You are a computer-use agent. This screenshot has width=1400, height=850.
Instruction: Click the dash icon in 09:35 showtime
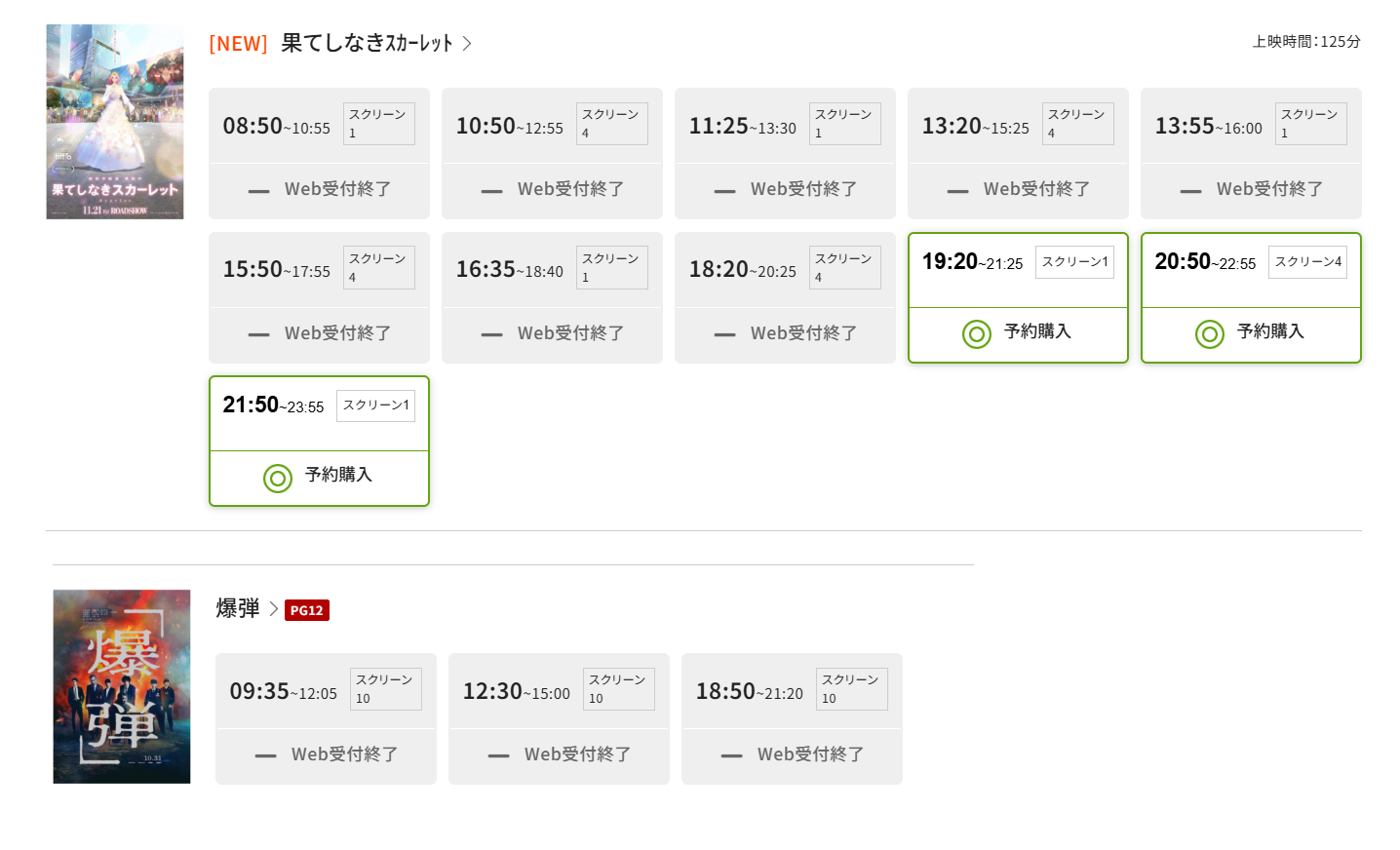tap(265, 755)
